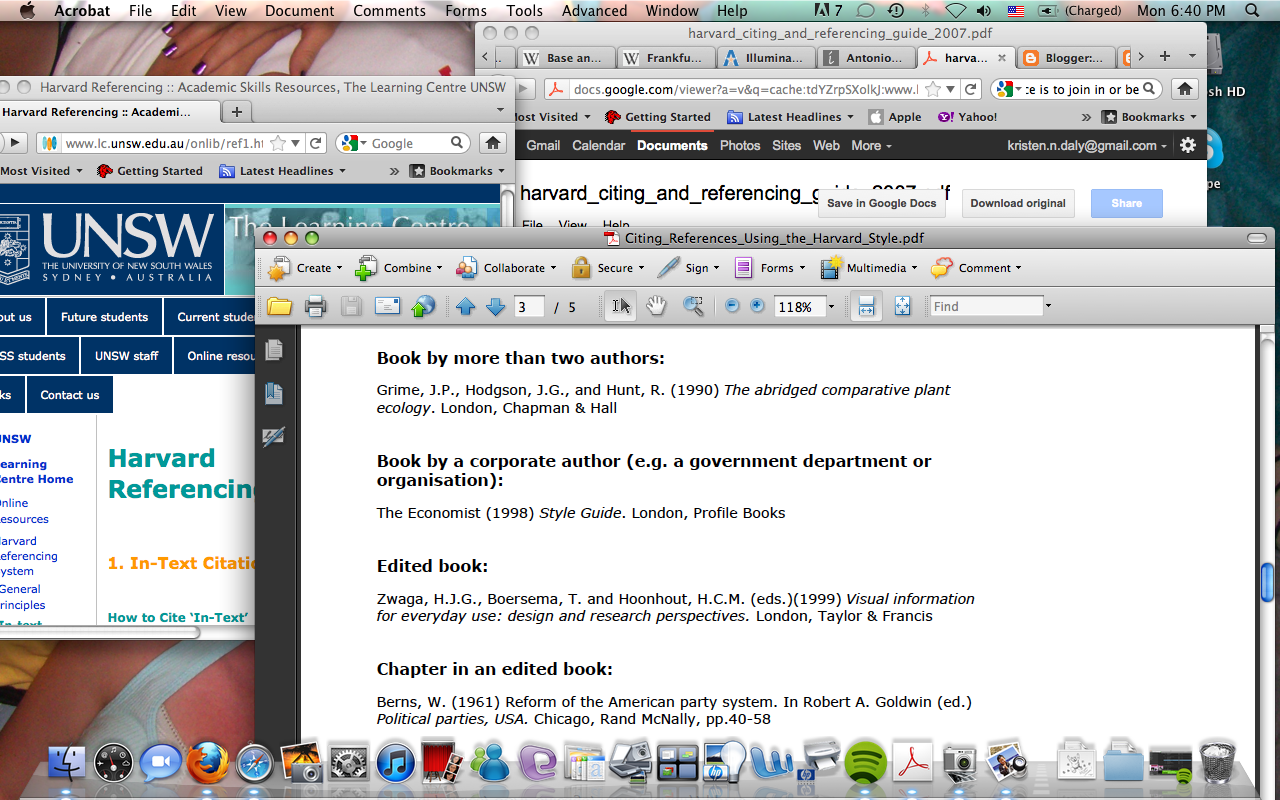
Task: Click the Spotlight magnifier in menu bar
Action: (1252, 11)
